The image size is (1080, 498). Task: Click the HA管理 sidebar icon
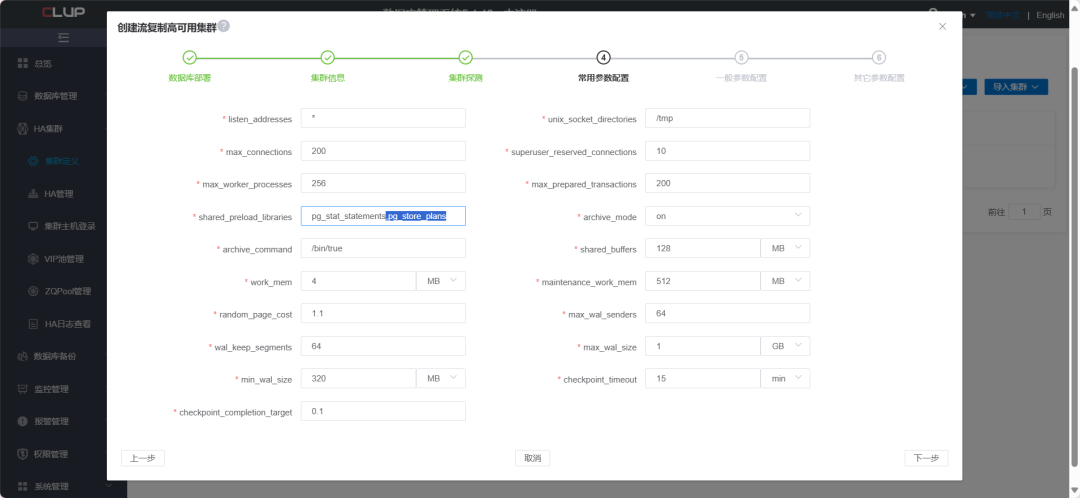point(33,194)
